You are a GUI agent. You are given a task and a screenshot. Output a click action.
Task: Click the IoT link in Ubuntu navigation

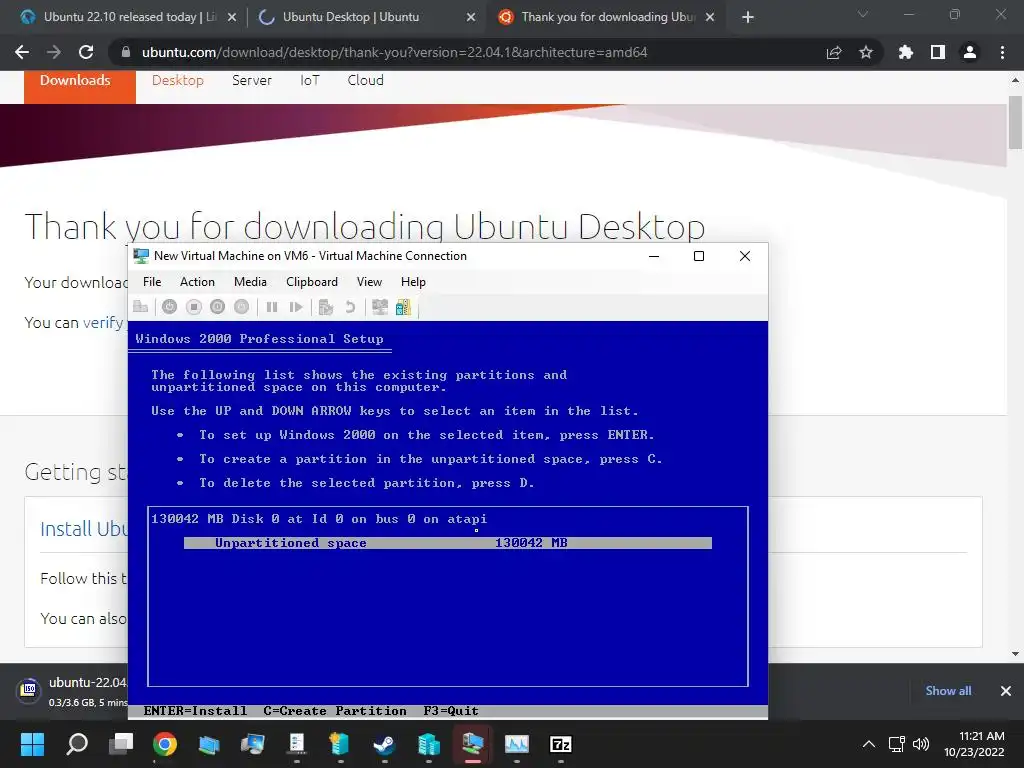[310, 80]
